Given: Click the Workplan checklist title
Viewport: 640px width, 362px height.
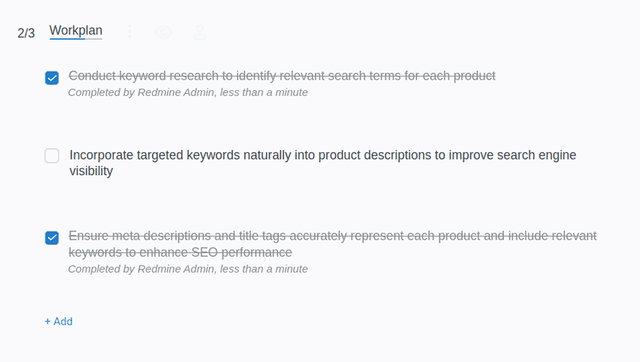Looking at the screenshot, I should tap(76, 30).
